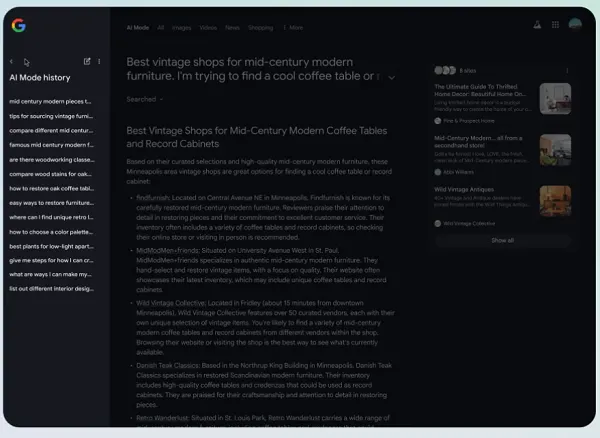This screenshot has height=438, width=600.
Task: Click the Mid-Century Modern secondhand store thumbnail
Action: click(555, 149)
